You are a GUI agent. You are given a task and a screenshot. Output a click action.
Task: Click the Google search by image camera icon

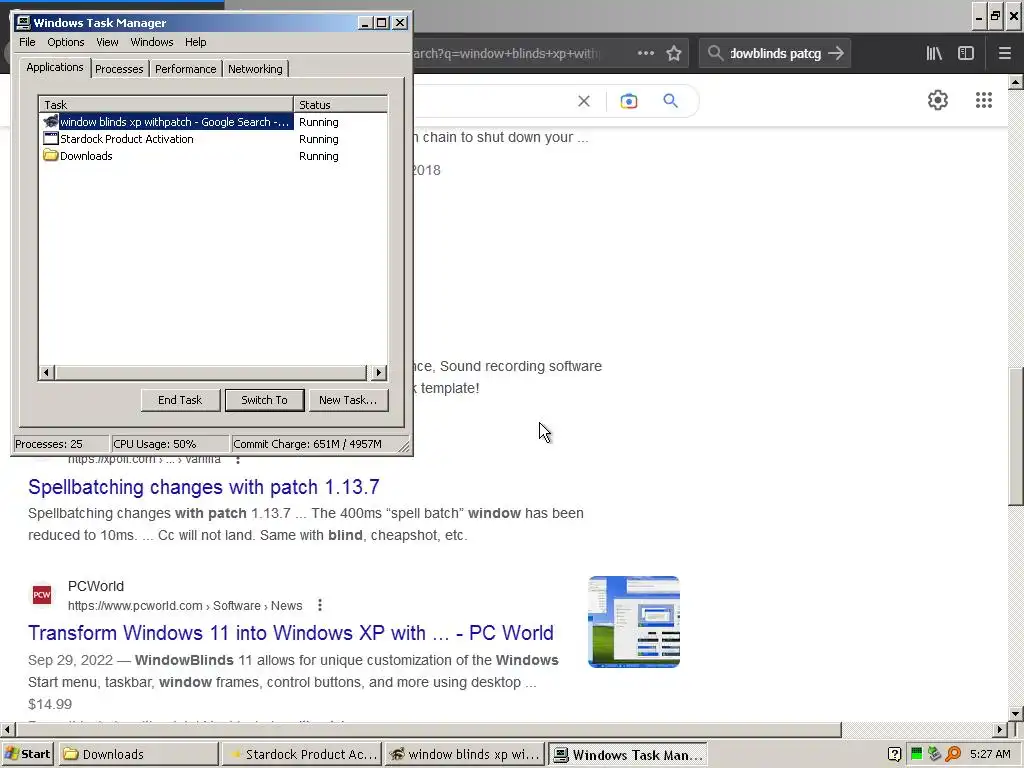click(629, 101)
